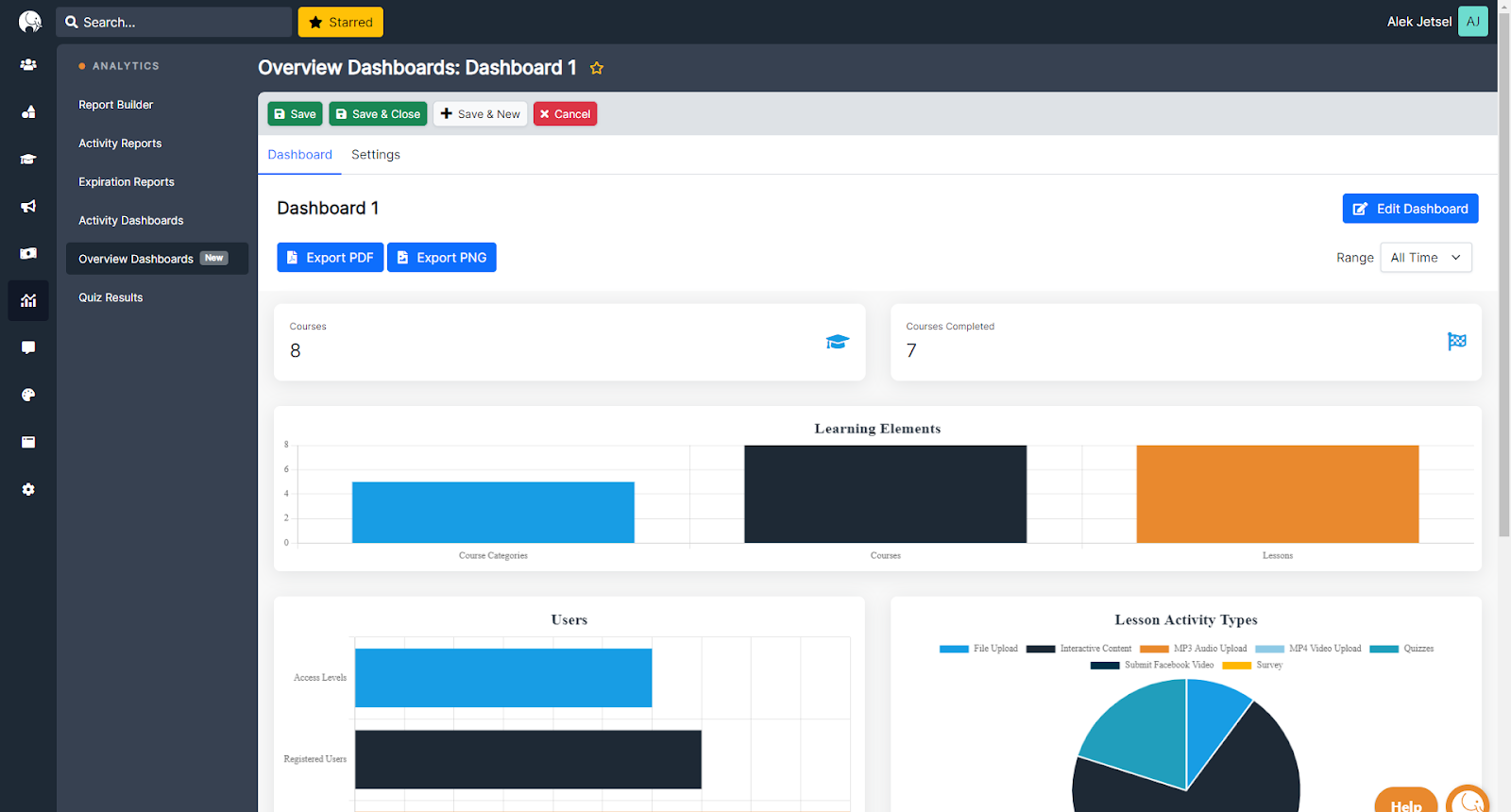Viewport: 1511px width, 812px height.
Task: Open the shapes content sidebar icon
Action: pos(28,112)
